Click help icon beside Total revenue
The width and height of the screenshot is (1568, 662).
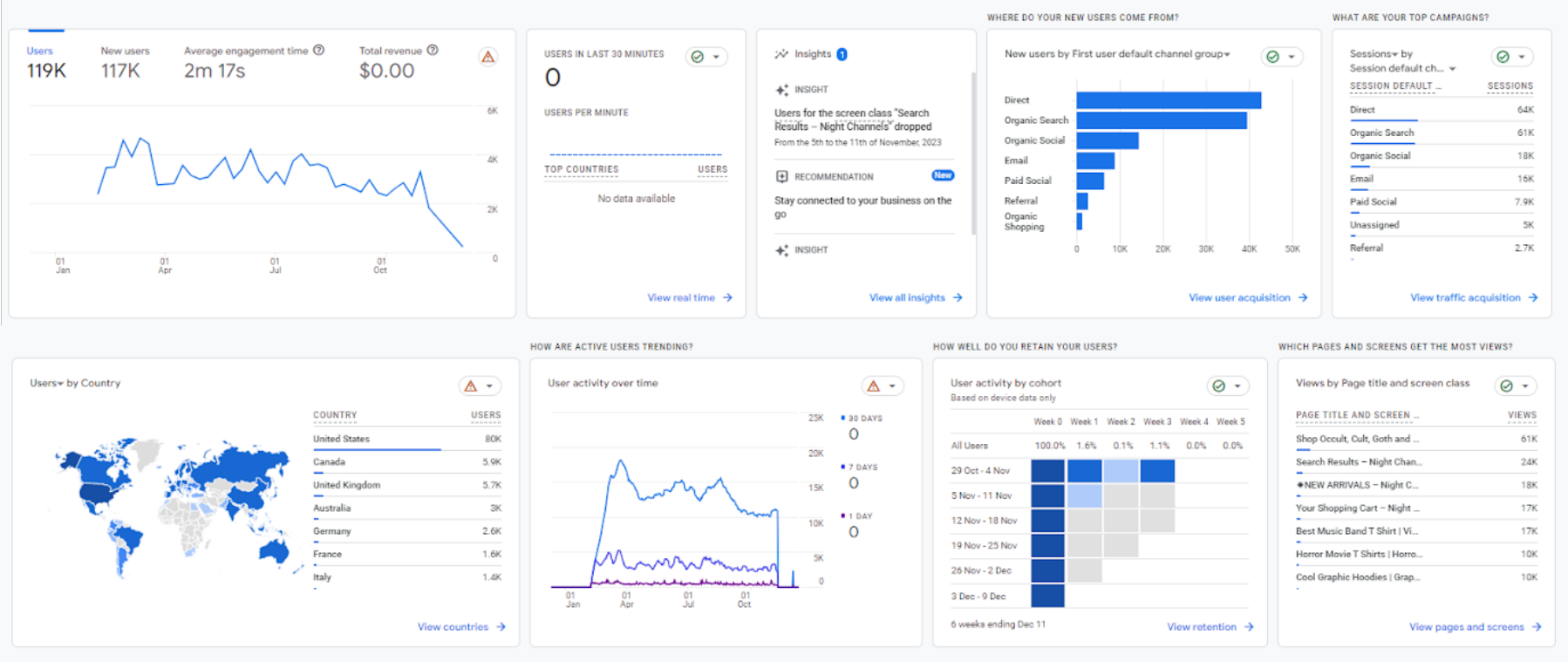[x=433, y=51]
